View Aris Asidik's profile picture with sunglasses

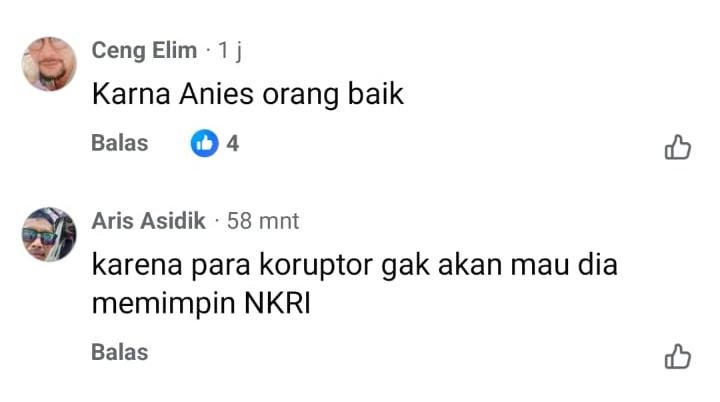[x=49, y=234]
